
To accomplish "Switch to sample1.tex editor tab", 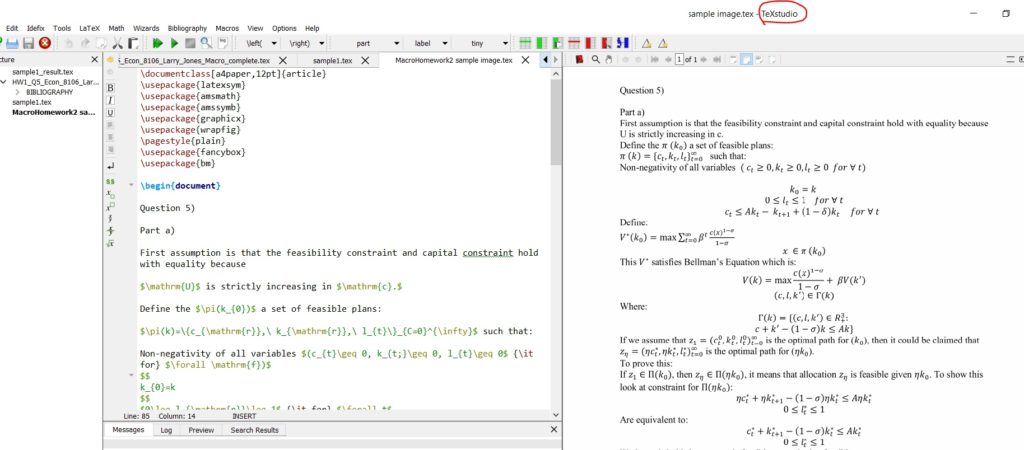I will (332, 60).
